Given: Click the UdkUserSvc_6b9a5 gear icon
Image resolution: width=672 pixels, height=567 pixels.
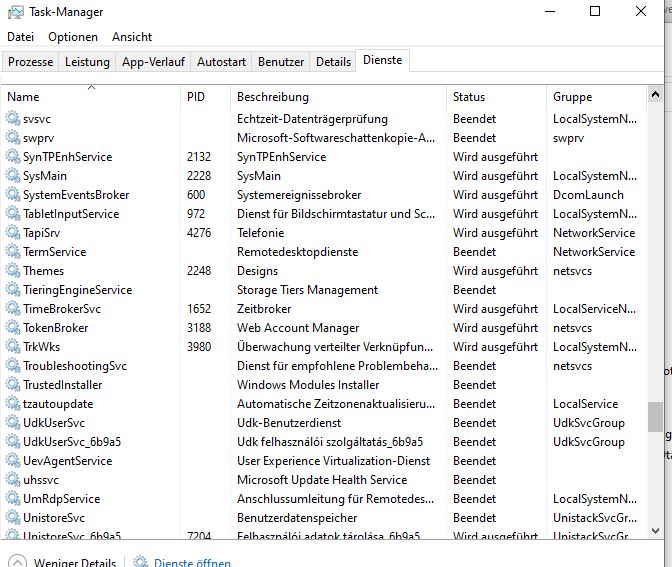Looking at the screenshot, I should coord(13,442).
